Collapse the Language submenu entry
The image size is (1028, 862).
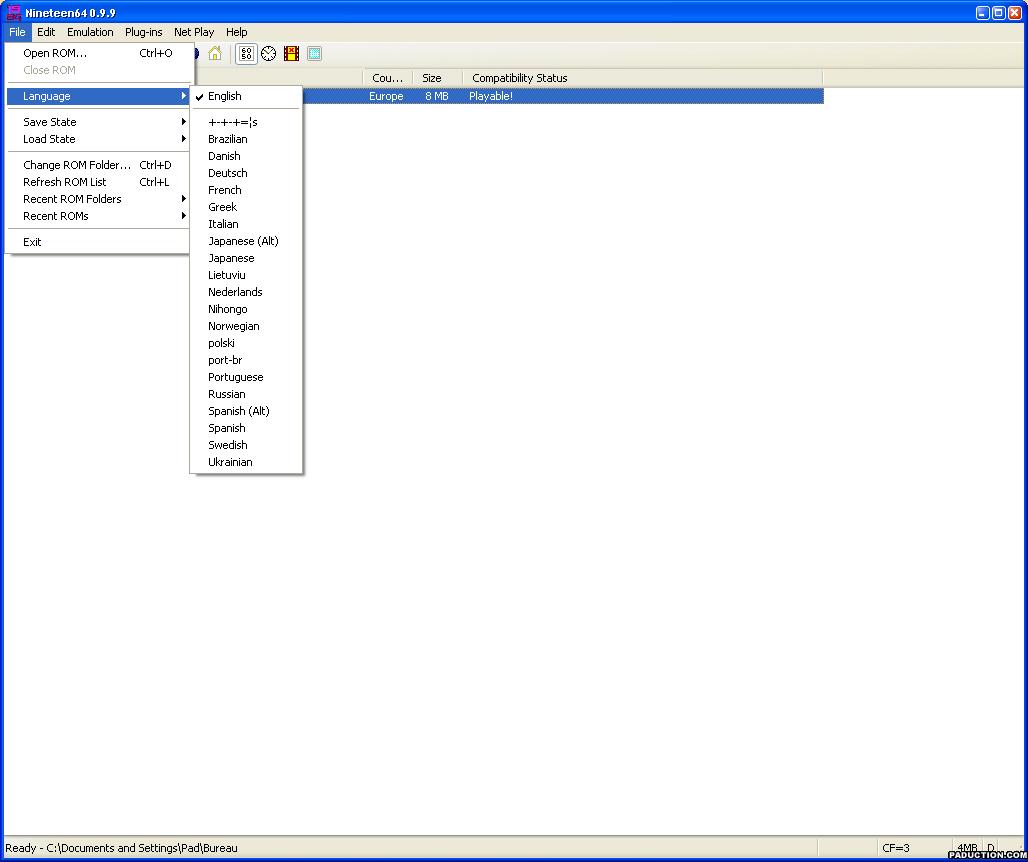coord(98,96)
